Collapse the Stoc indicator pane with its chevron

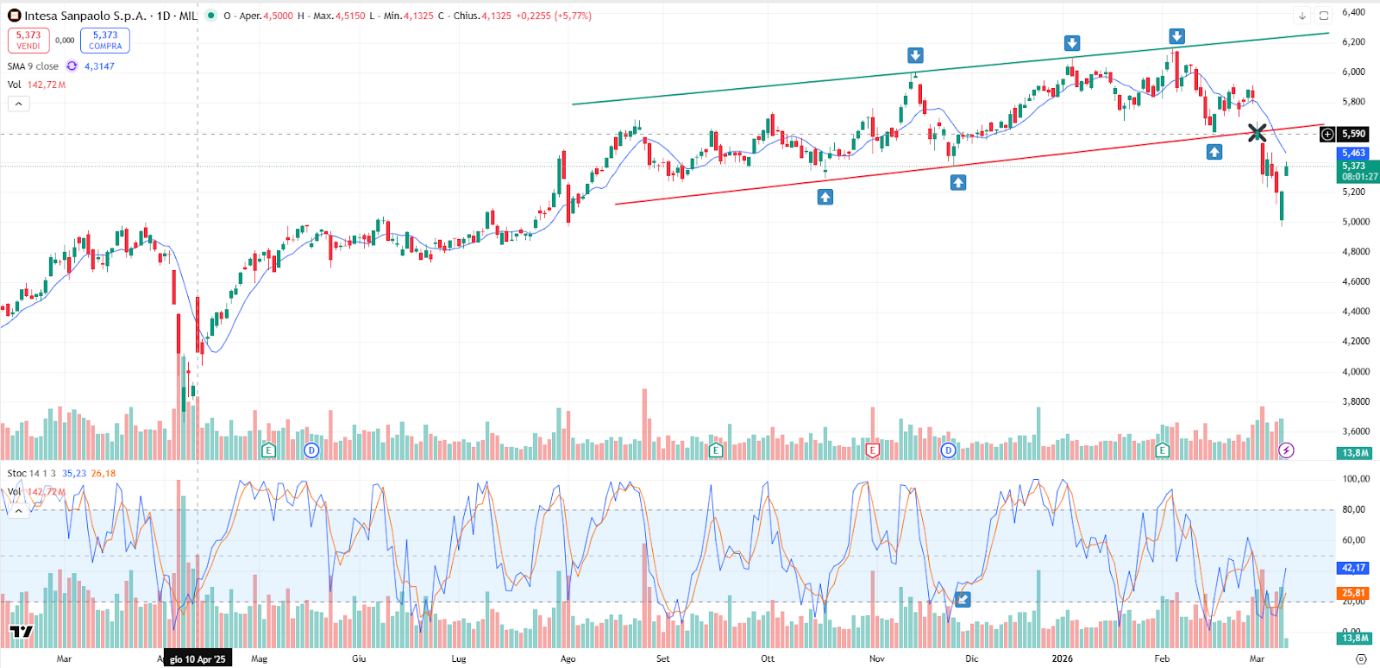[x=18, y=510]
